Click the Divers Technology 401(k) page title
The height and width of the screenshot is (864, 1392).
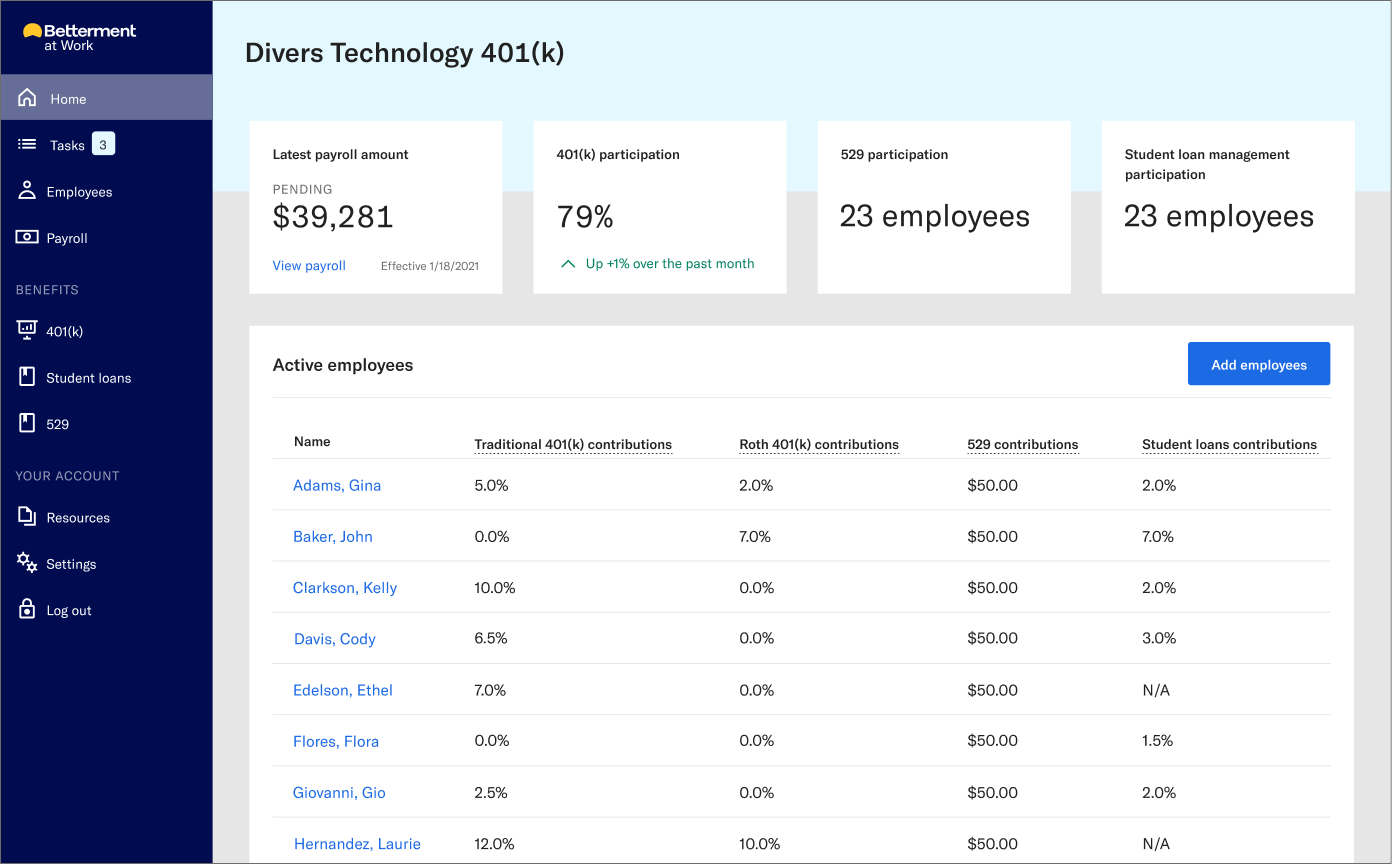click(x=405, y=53)
